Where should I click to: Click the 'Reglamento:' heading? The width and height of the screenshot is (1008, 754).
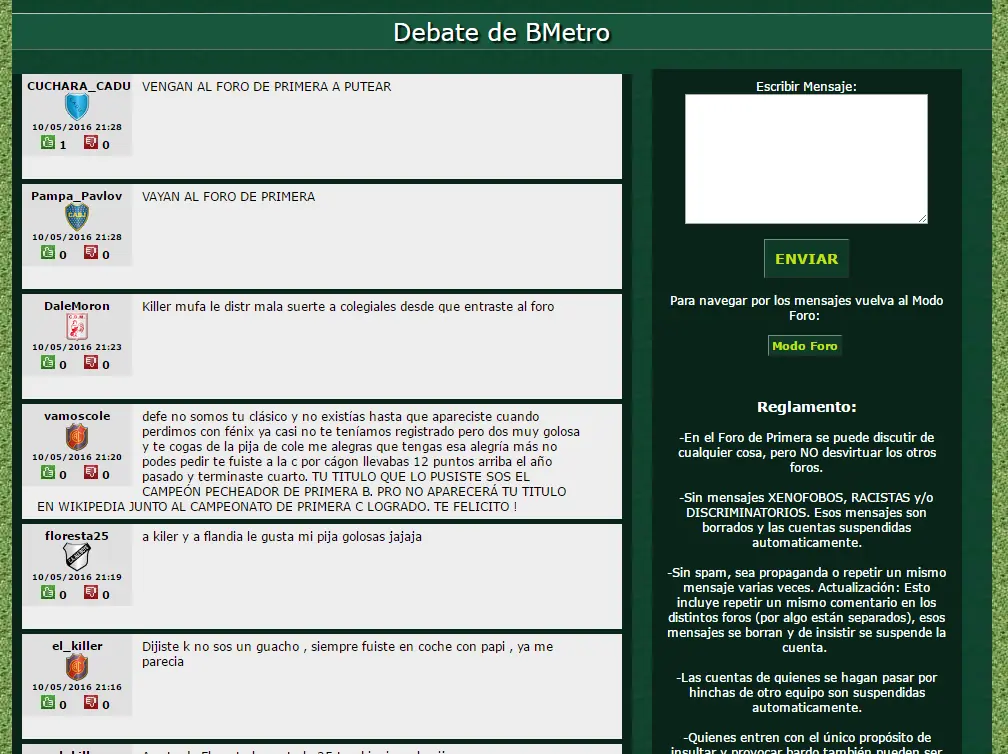806,407
